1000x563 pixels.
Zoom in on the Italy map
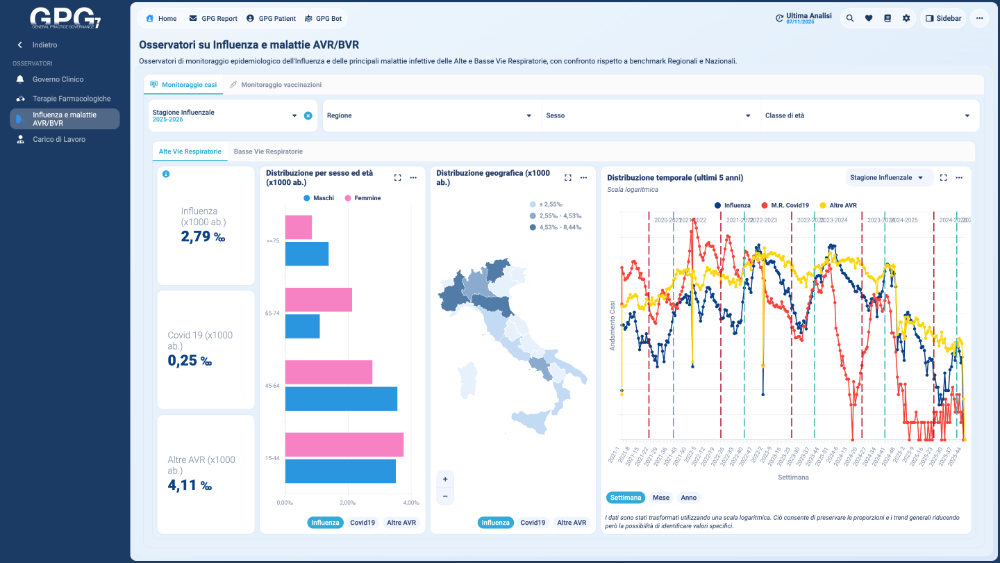445,478
